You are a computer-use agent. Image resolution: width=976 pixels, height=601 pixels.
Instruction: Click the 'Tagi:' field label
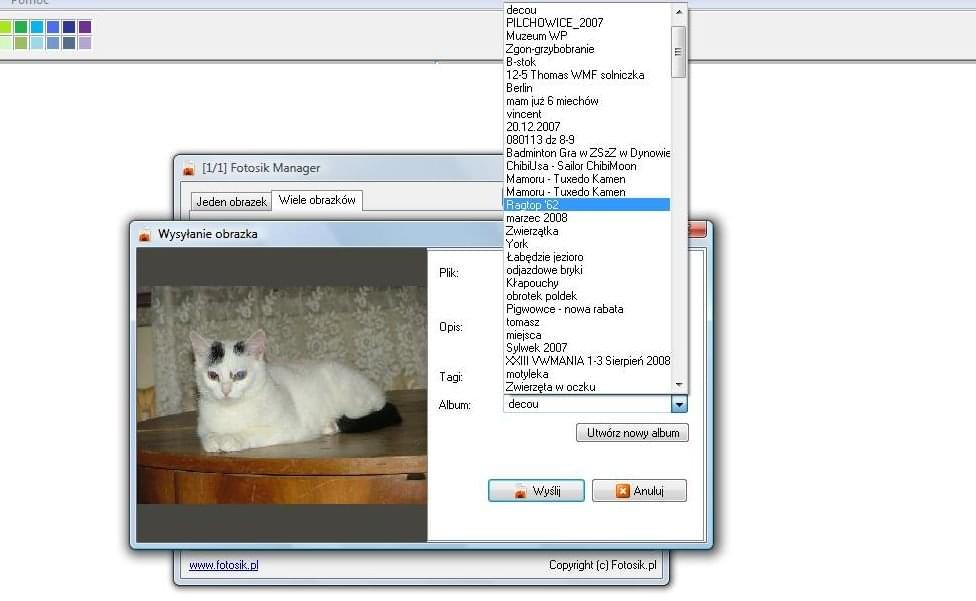pyautogui.click(x=451, y=377)
